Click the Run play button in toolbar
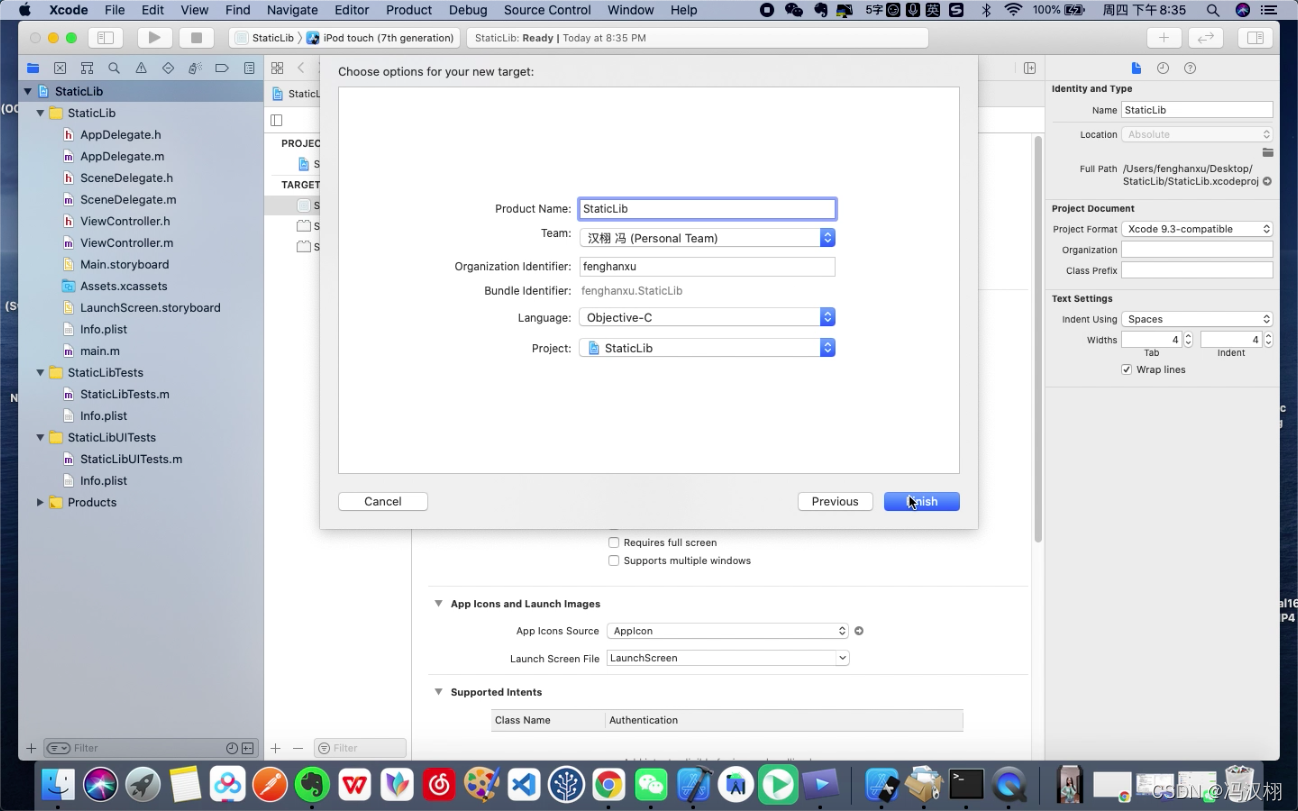 pos(154,38)
